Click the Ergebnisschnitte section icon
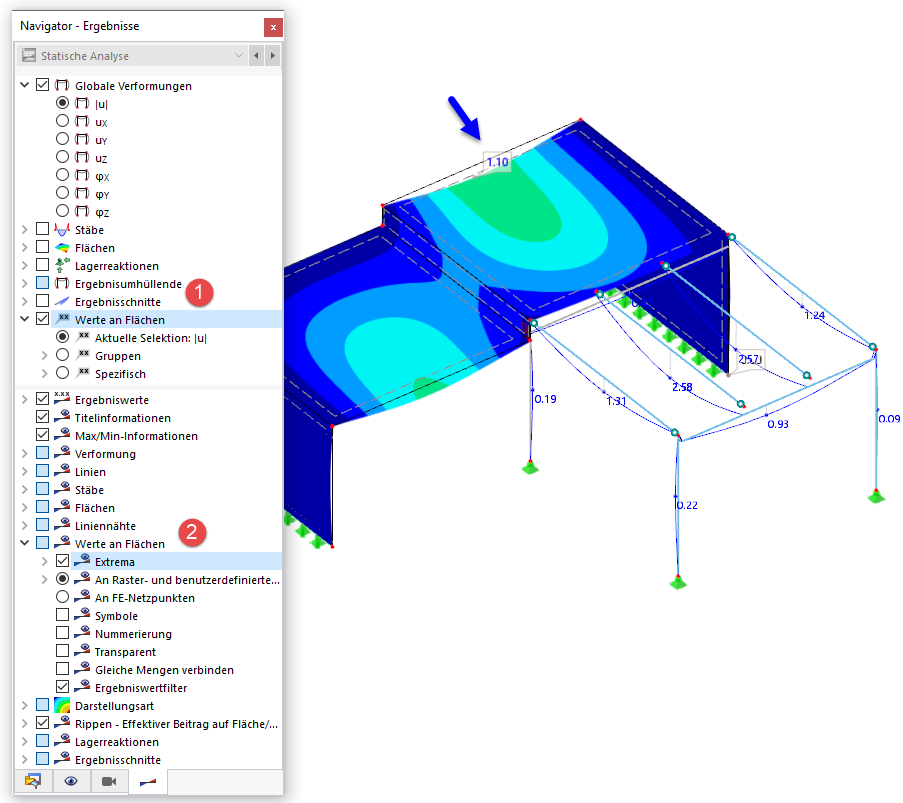Screen dimensions: 903x803 [x=62, y=301]
